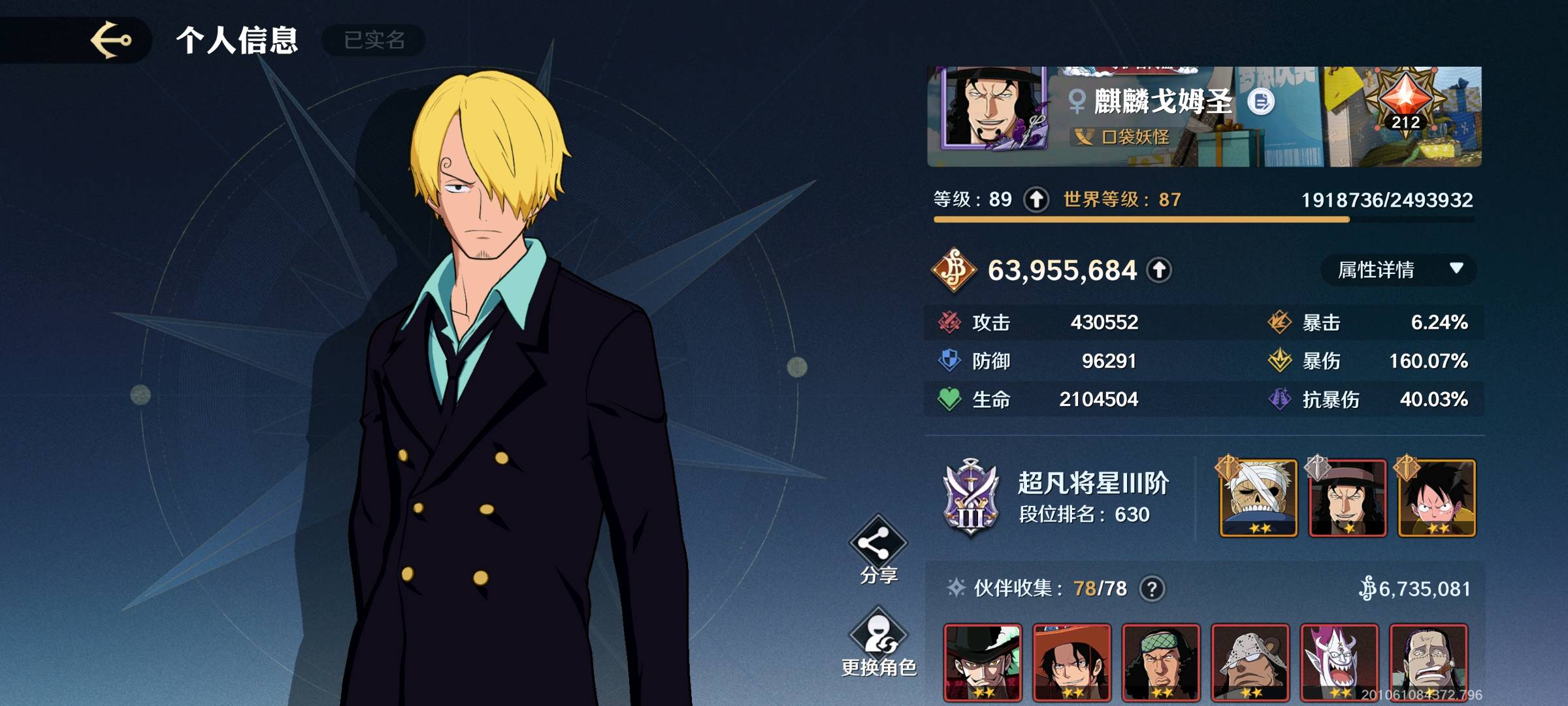Open the Mihawk partner card
The image size is (1568, 706).
pyautogui.click(x=983, y=662)
